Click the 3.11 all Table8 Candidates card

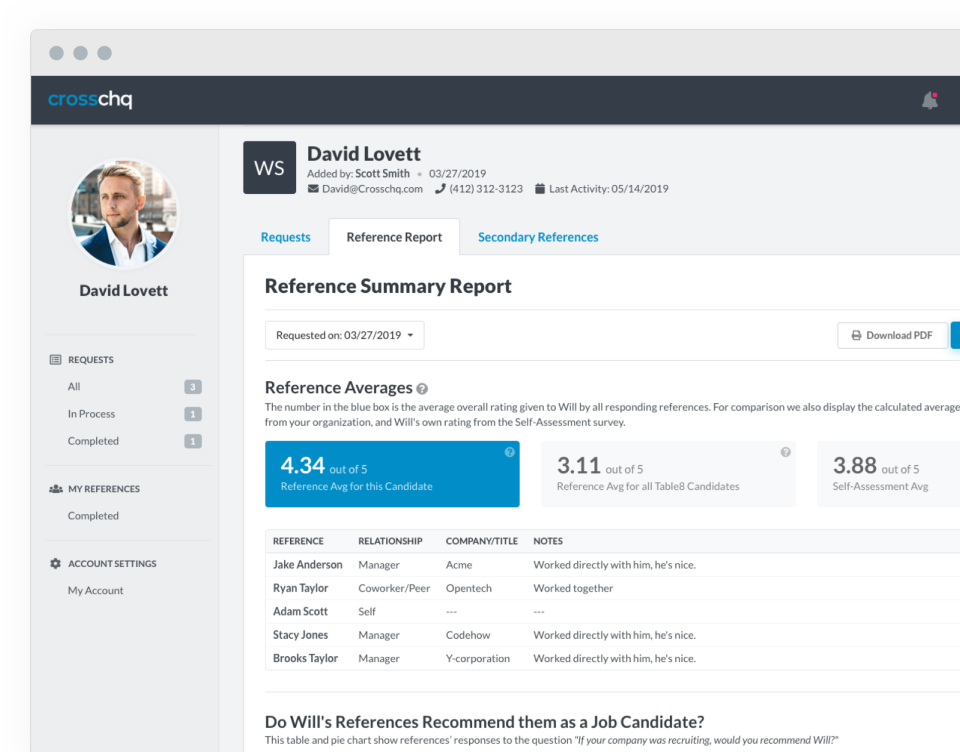669,474
